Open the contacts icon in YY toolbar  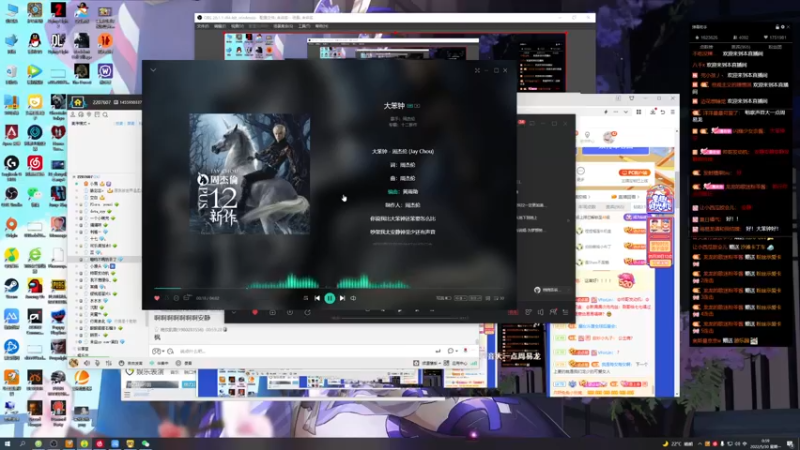point(73,115)
